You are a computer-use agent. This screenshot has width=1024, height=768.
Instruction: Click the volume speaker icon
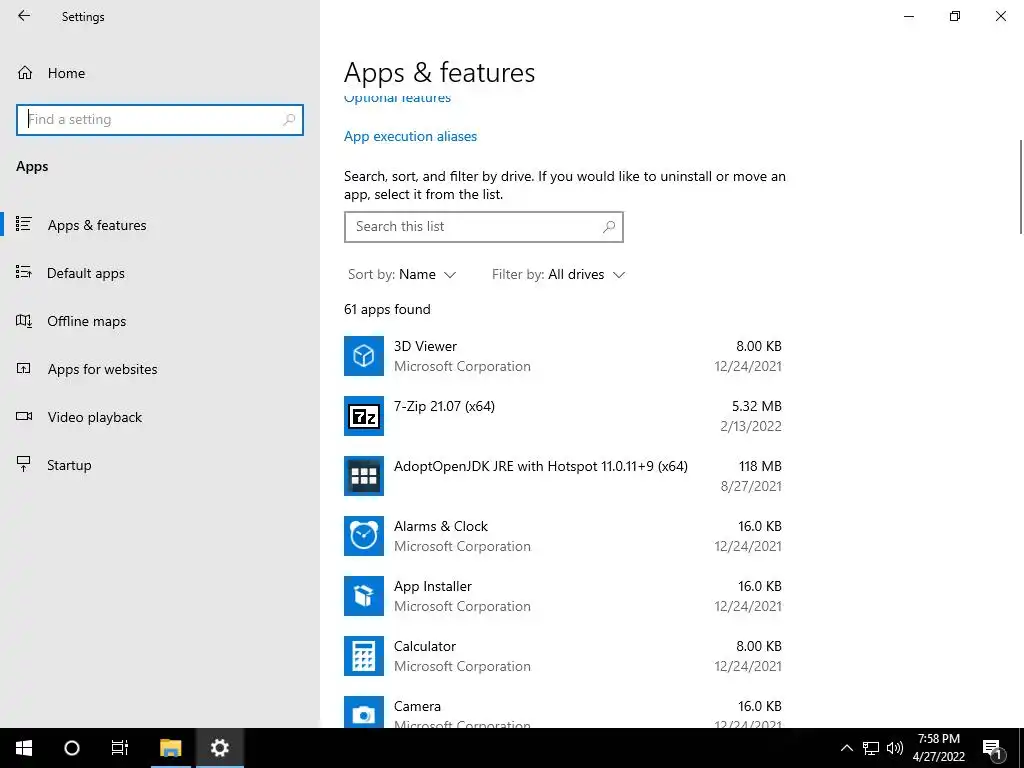click(895, 748)
